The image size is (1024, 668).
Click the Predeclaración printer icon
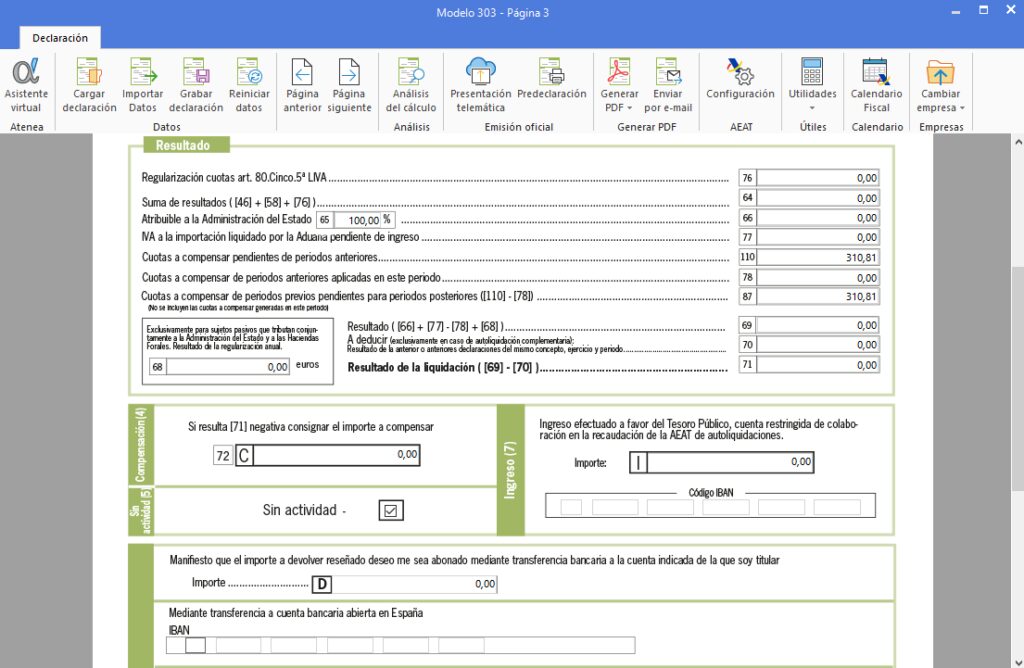click(551, 71)
